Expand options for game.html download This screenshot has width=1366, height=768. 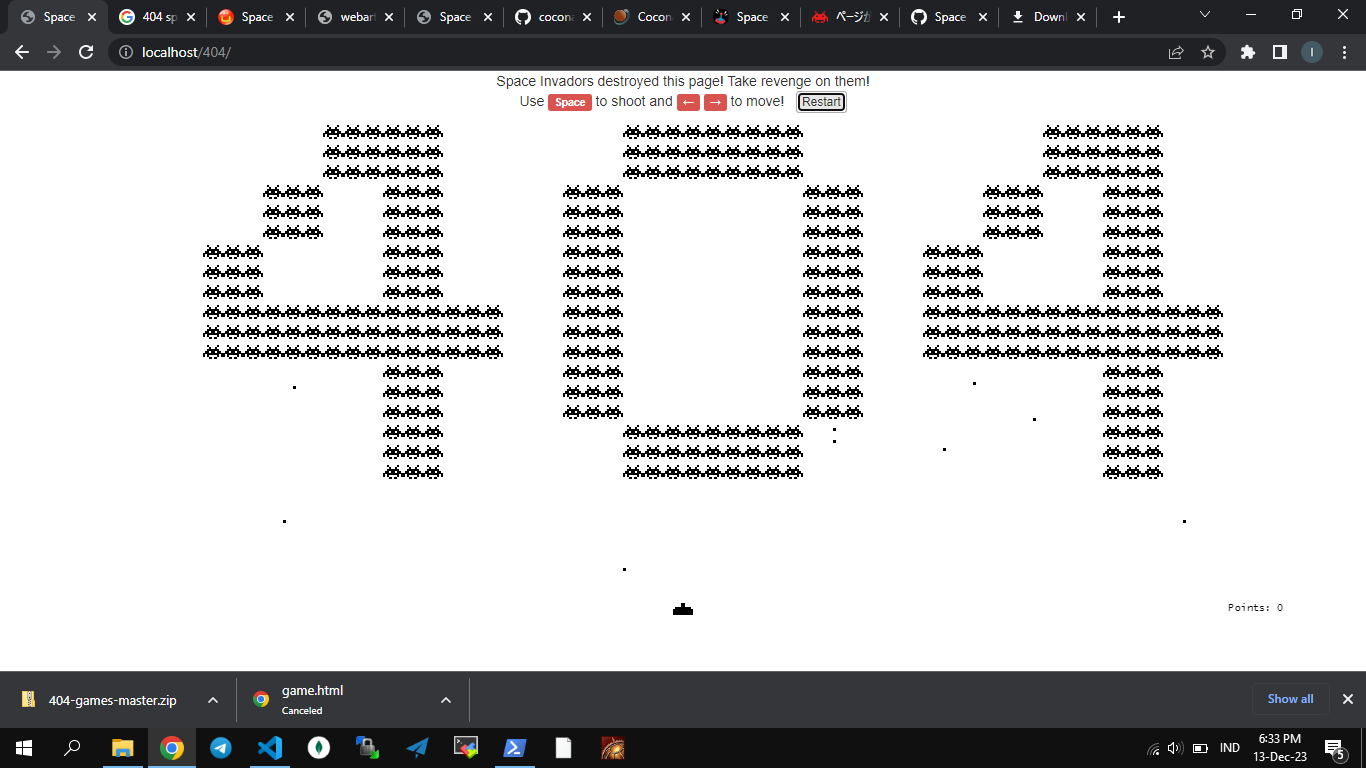(446, 700)
